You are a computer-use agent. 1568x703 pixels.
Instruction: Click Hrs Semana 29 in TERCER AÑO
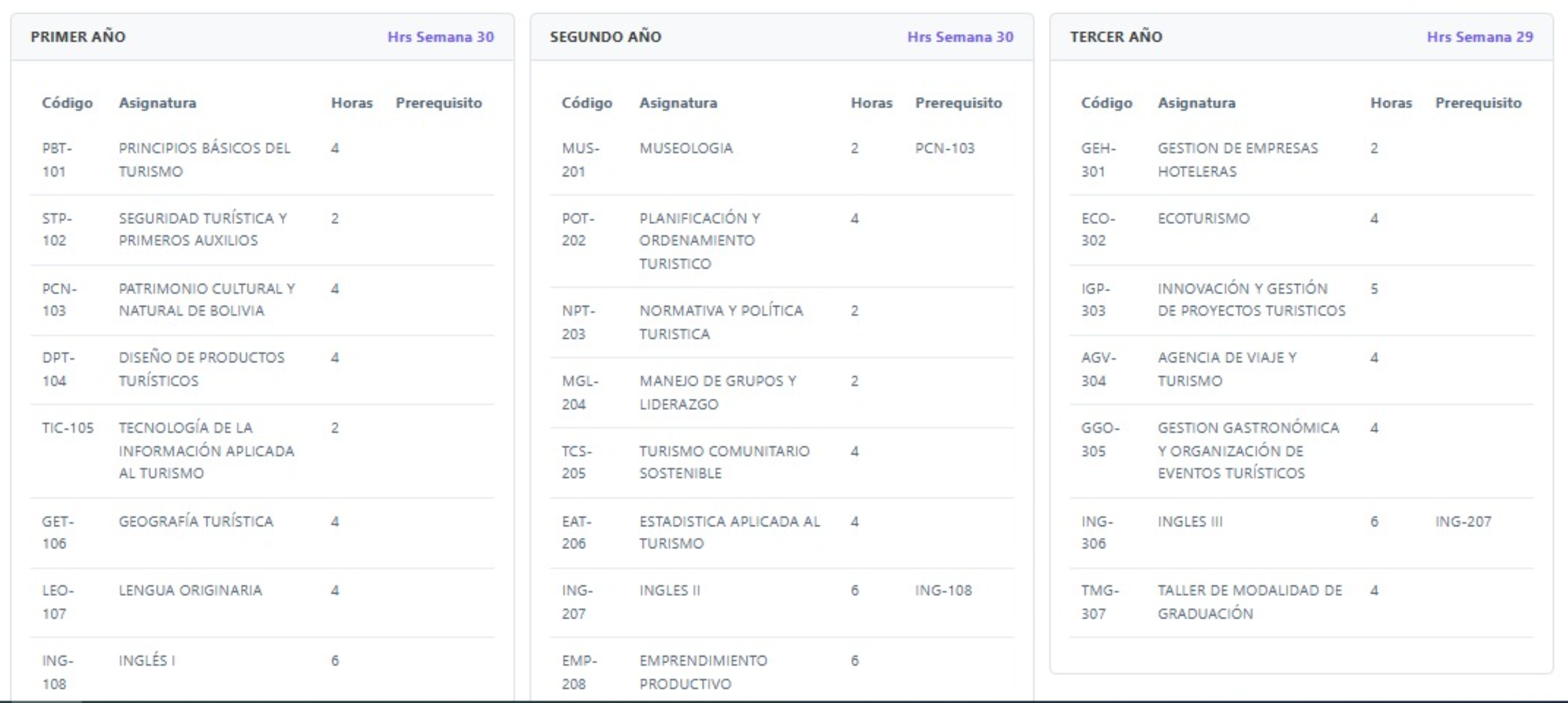pos(1479,37)
